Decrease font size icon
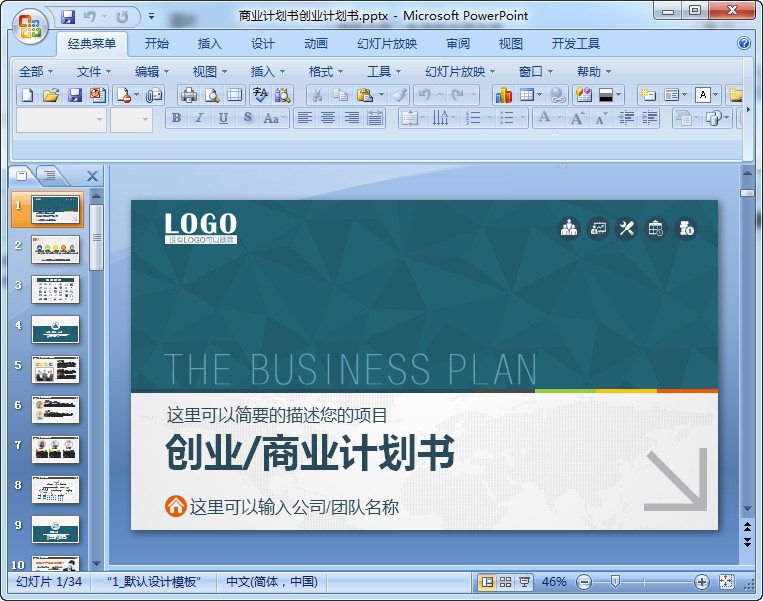 click(601, 118)
